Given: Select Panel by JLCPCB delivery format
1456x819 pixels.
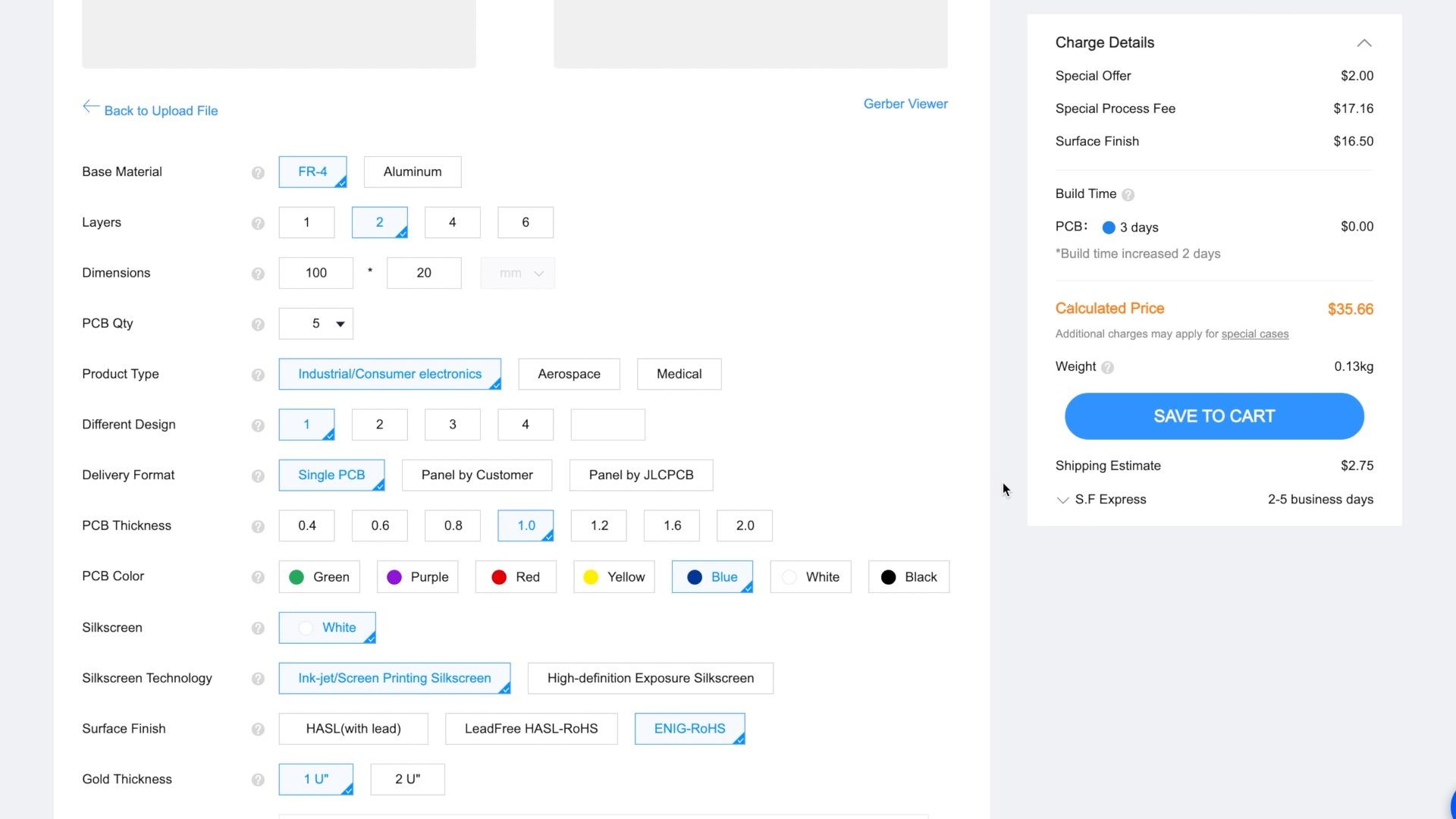Looking at the screenshot, I should (640, 475).
